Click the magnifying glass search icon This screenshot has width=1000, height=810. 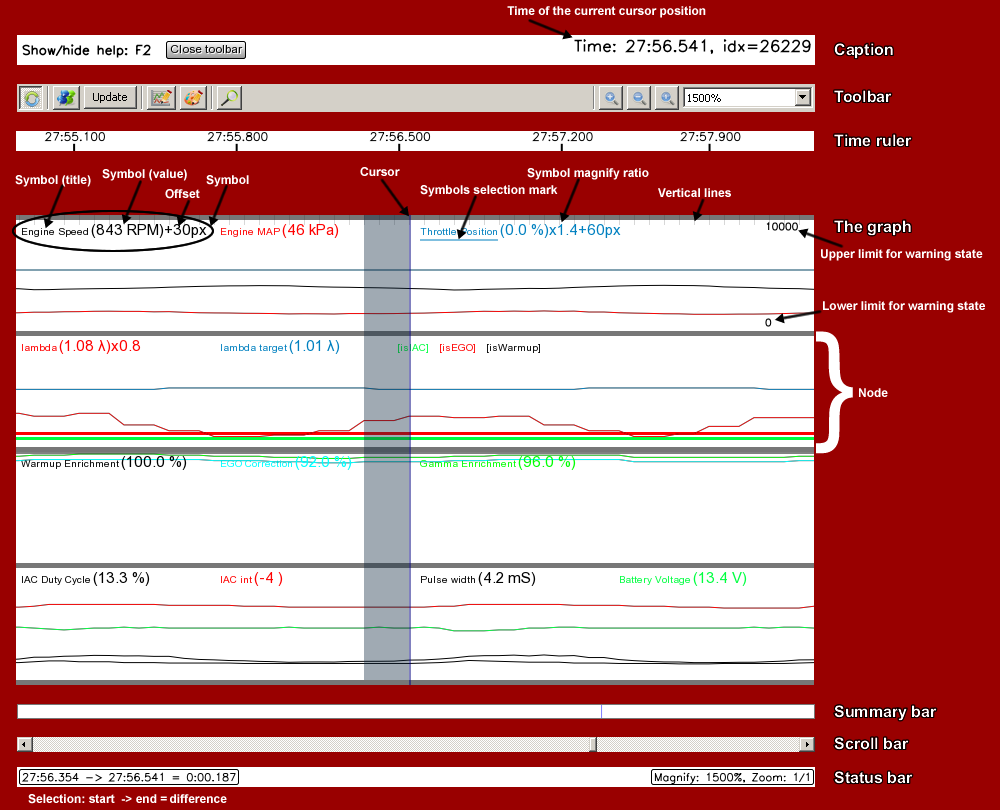point(230,97)
